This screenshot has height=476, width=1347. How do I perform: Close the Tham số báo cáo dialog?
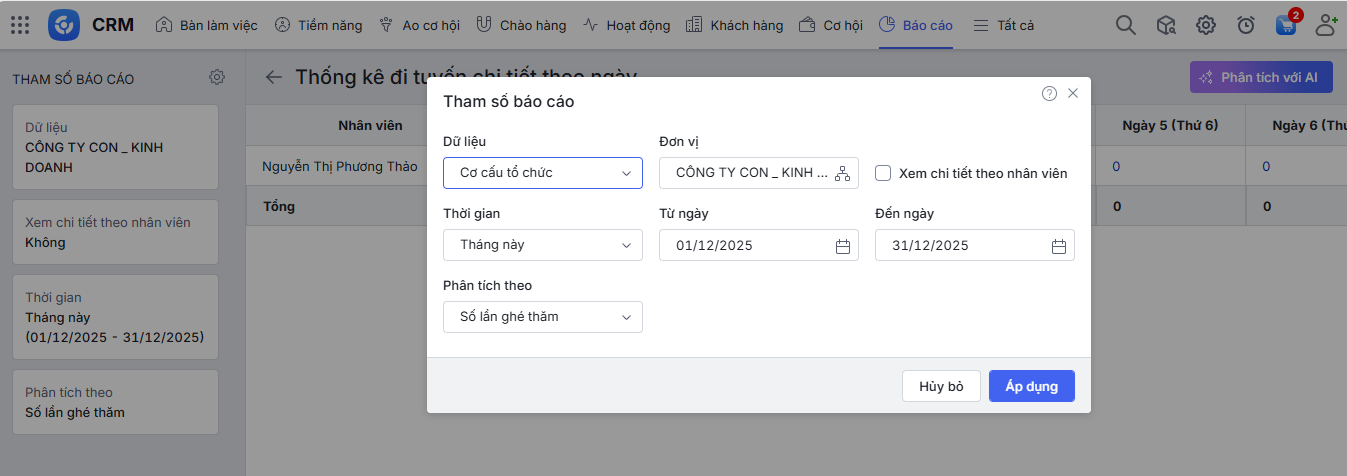point(1073,93)
